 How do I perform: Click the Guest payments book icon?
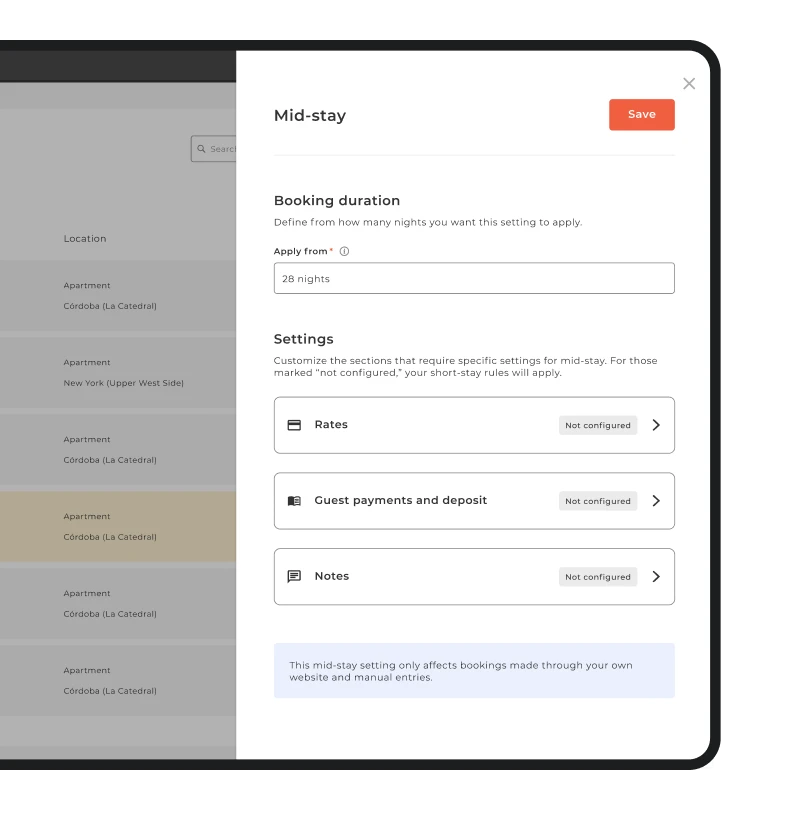pos(294,501)
